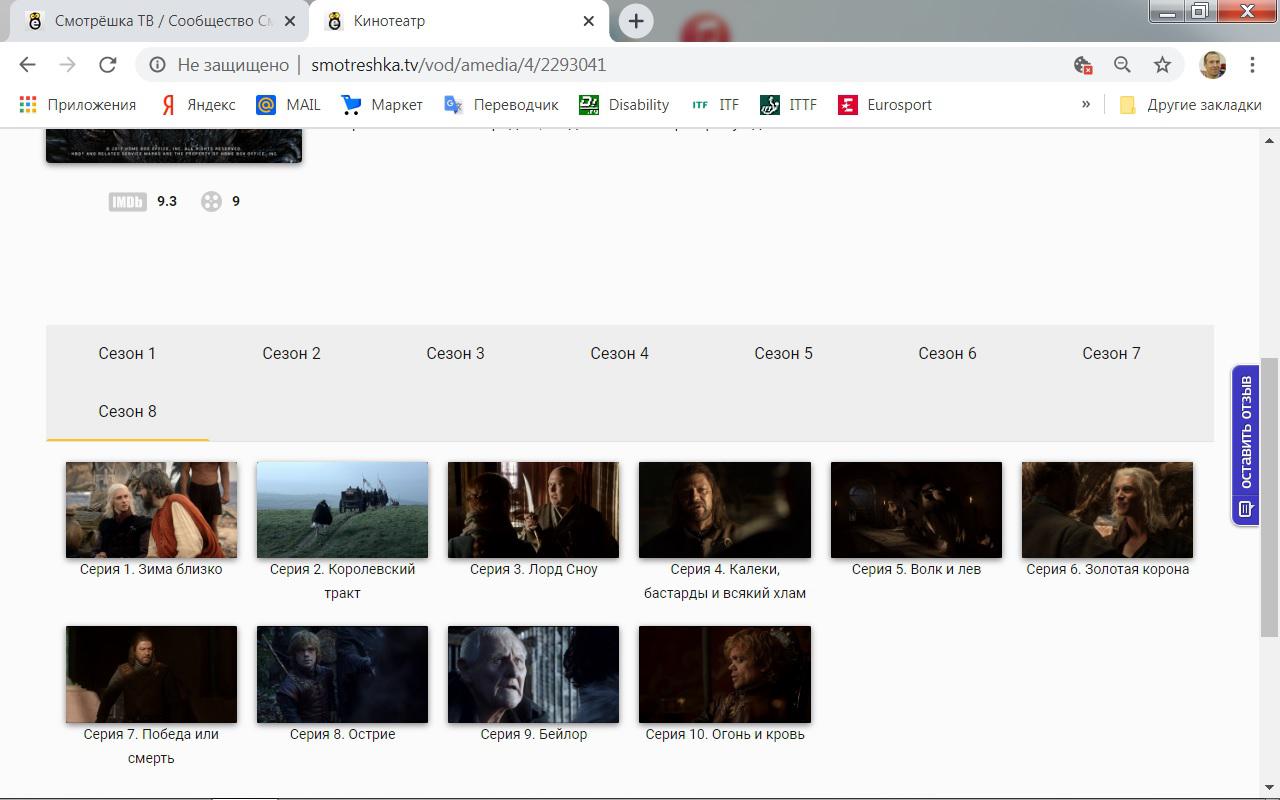Select the Сезон 2 tab
This screenshot has height=800, width=1280.
pos(291,353)
